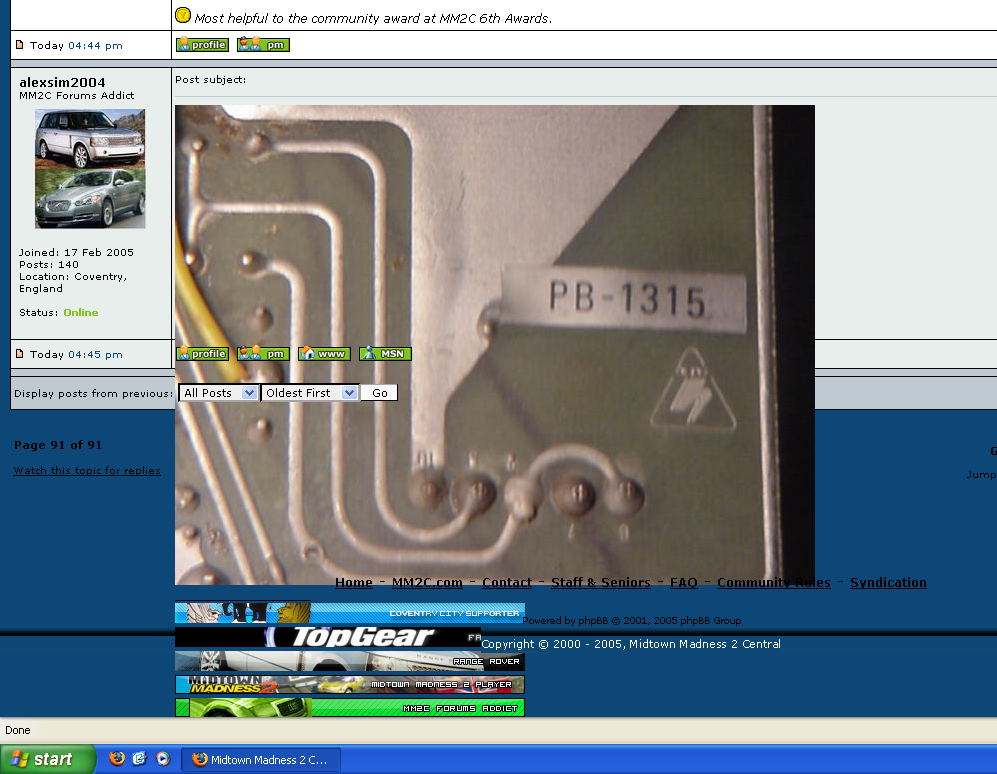The image size is (997, 774).
Task: Click the pm icon on the 04:44 pm post
Action: tap(263, 45)
